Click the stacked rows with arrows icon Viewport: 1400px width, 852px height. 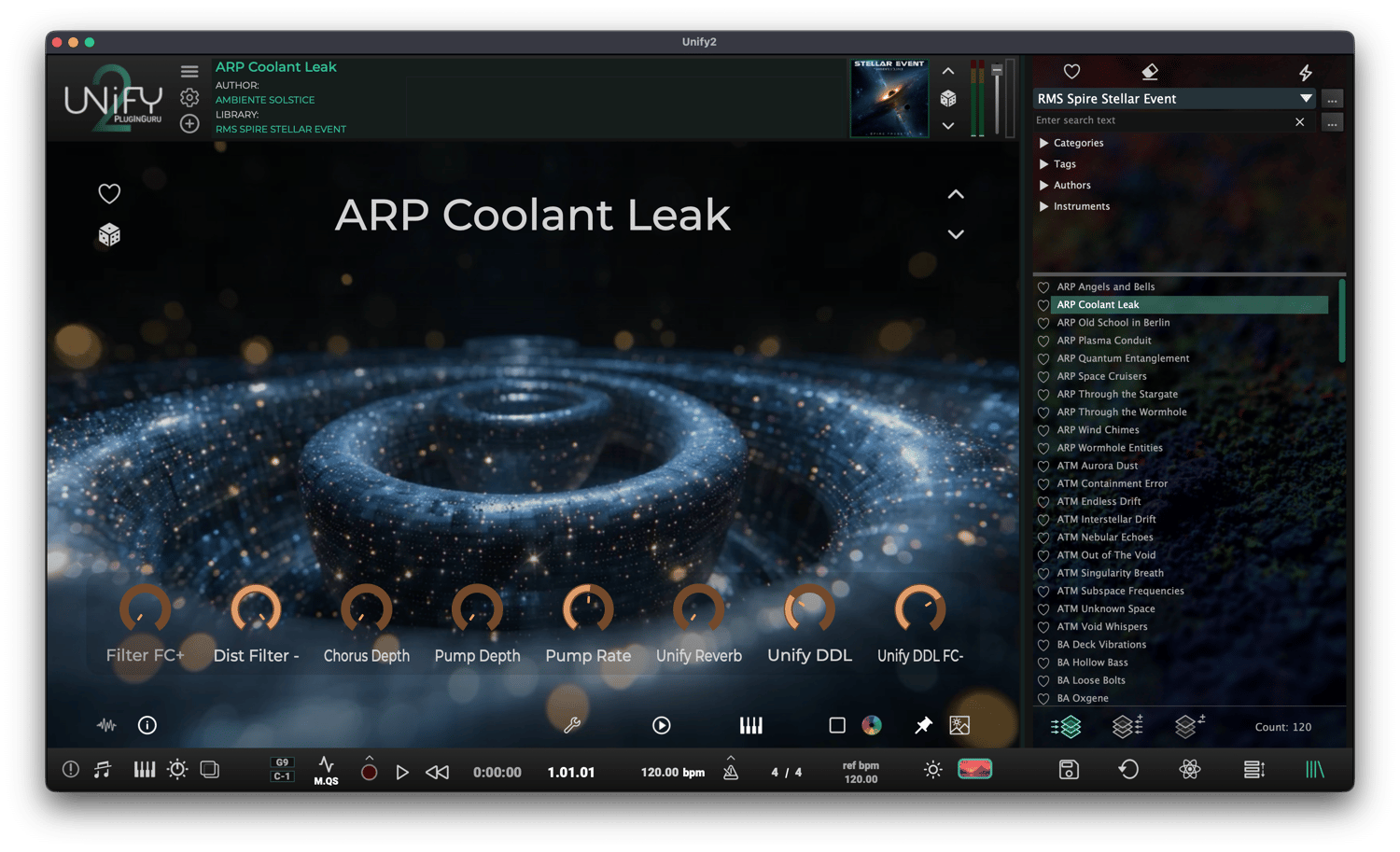[x=1254, y=770]
